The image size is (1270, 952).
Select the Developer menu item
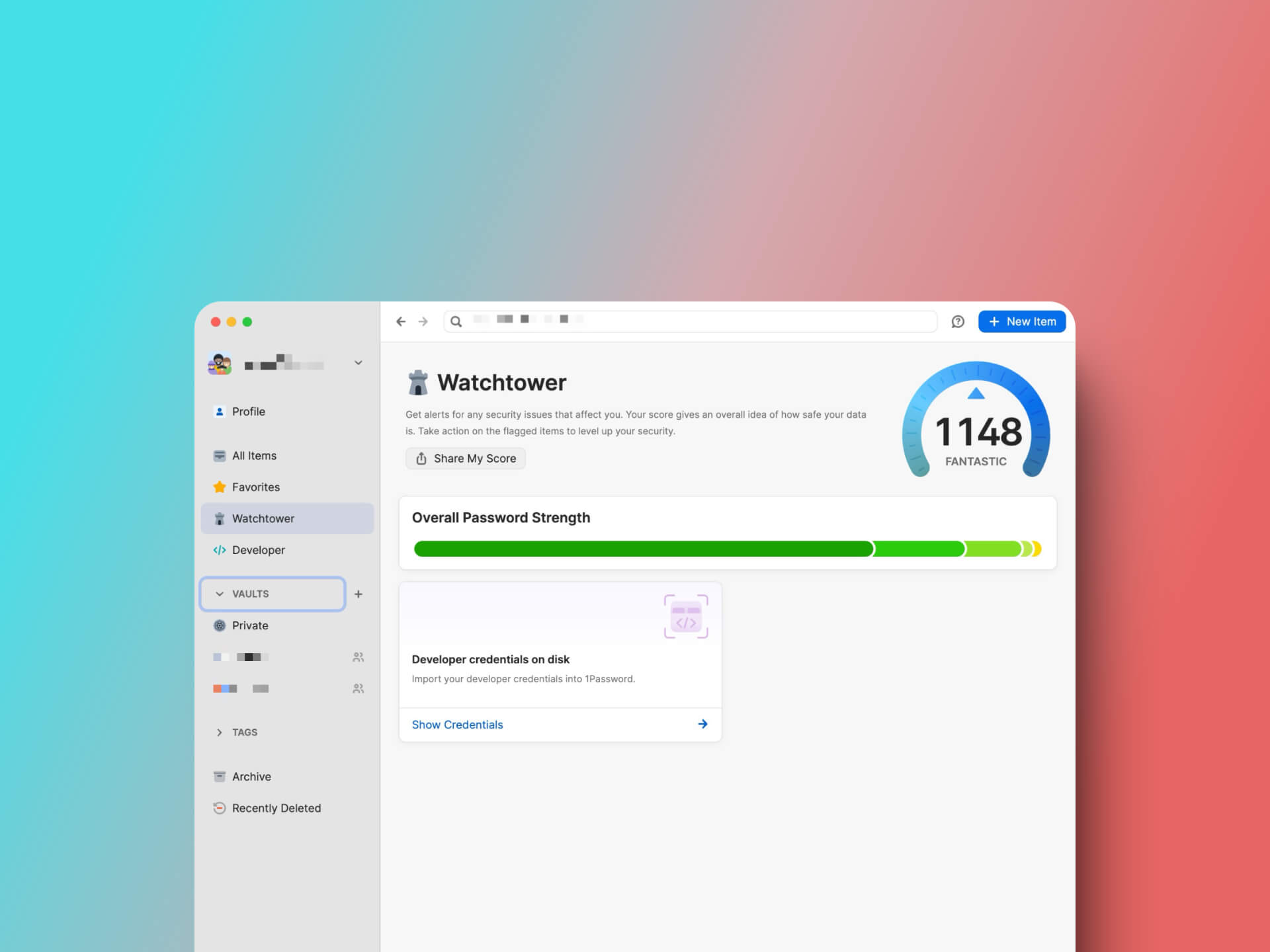click(x=258, y=549)
